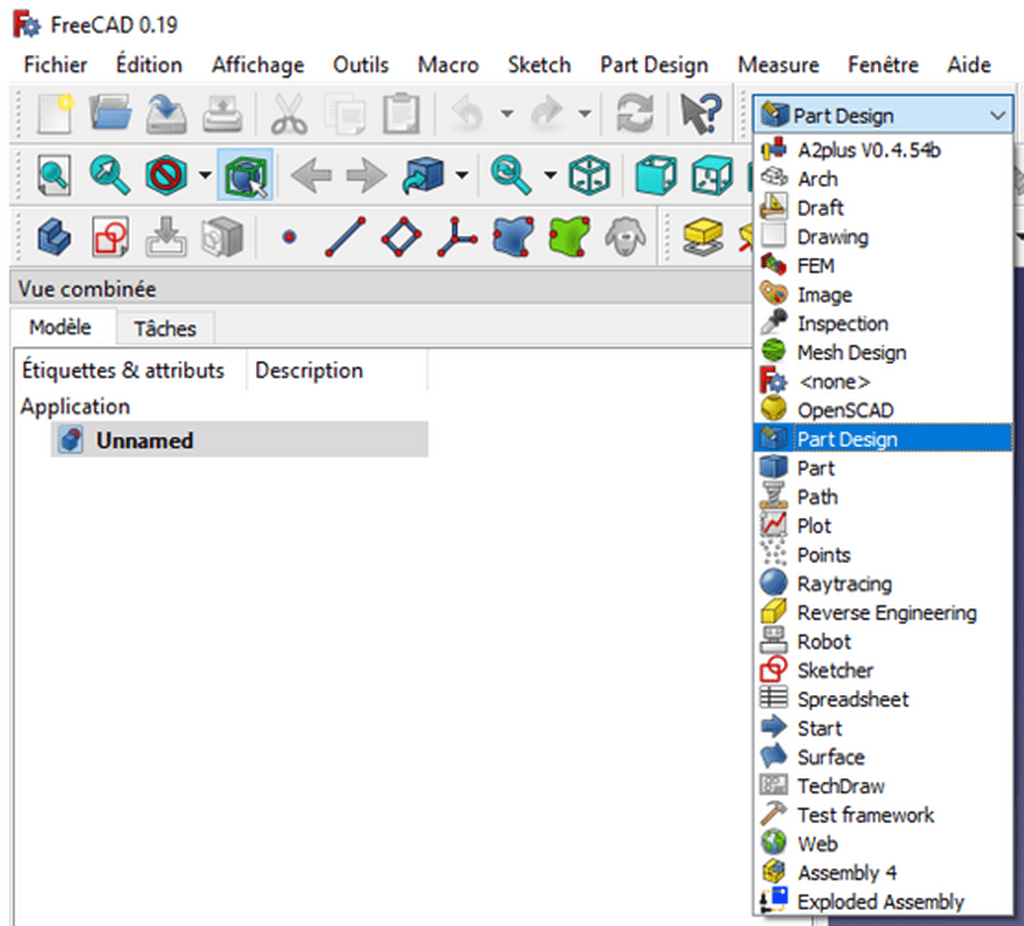
Task: Click the sheep Clone icon
Action: pos(625,236)
